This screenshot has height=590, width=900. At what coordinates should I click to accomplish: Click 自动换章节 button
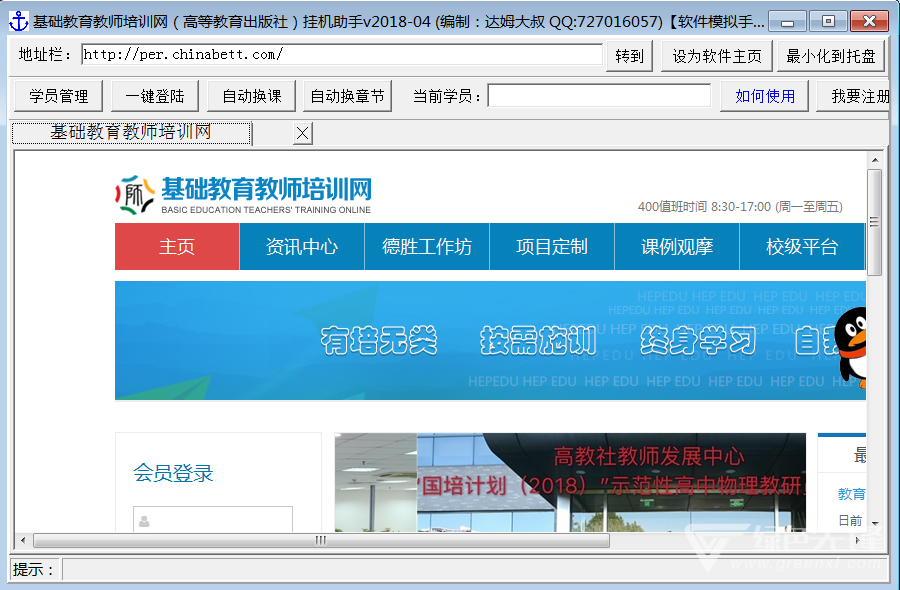coord(347,96)
